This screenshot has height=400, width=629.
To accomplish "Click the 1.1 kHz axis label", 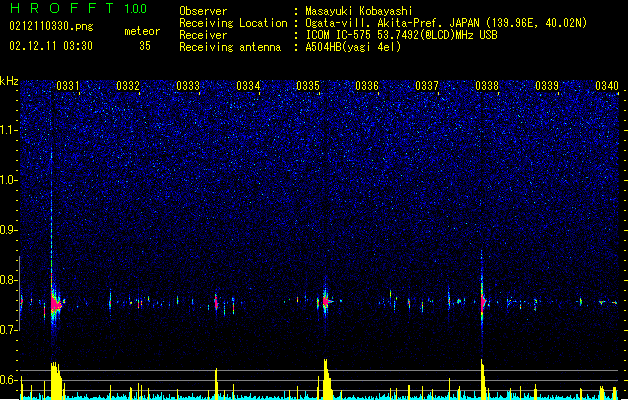I will click(x=9, y=130).
